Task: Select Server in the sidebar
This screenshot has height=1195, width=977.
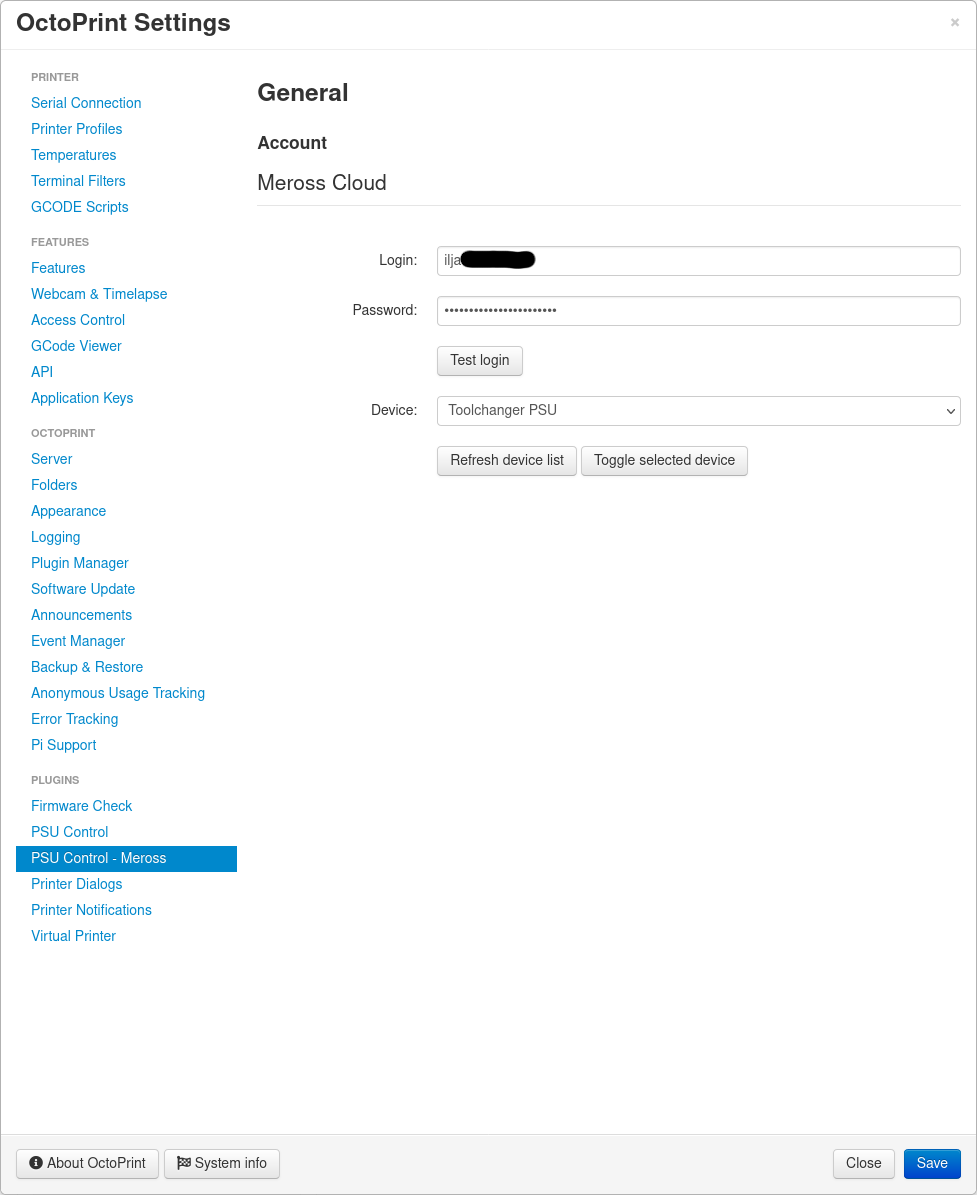Action: [52, 458]
